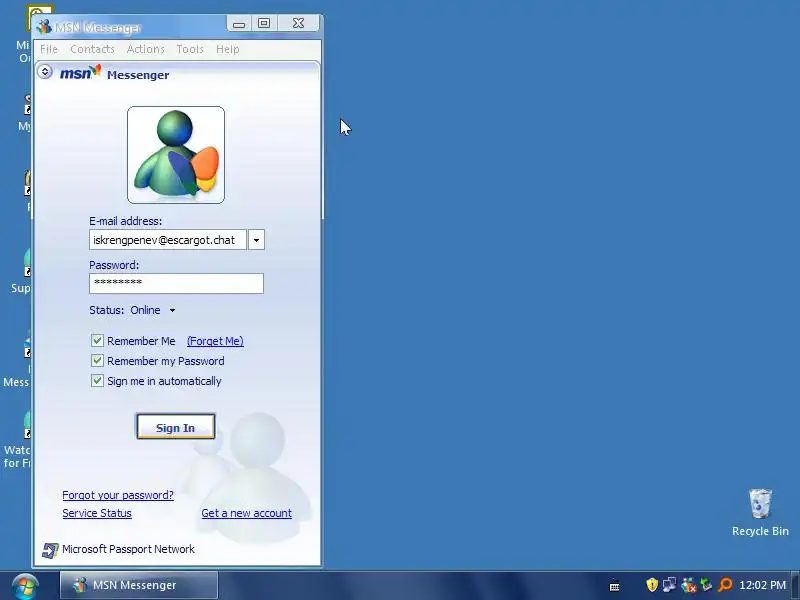Screen dimensions: 800x600
Task: Click the orange magnifier tray icon
Action: coord(725,585)
